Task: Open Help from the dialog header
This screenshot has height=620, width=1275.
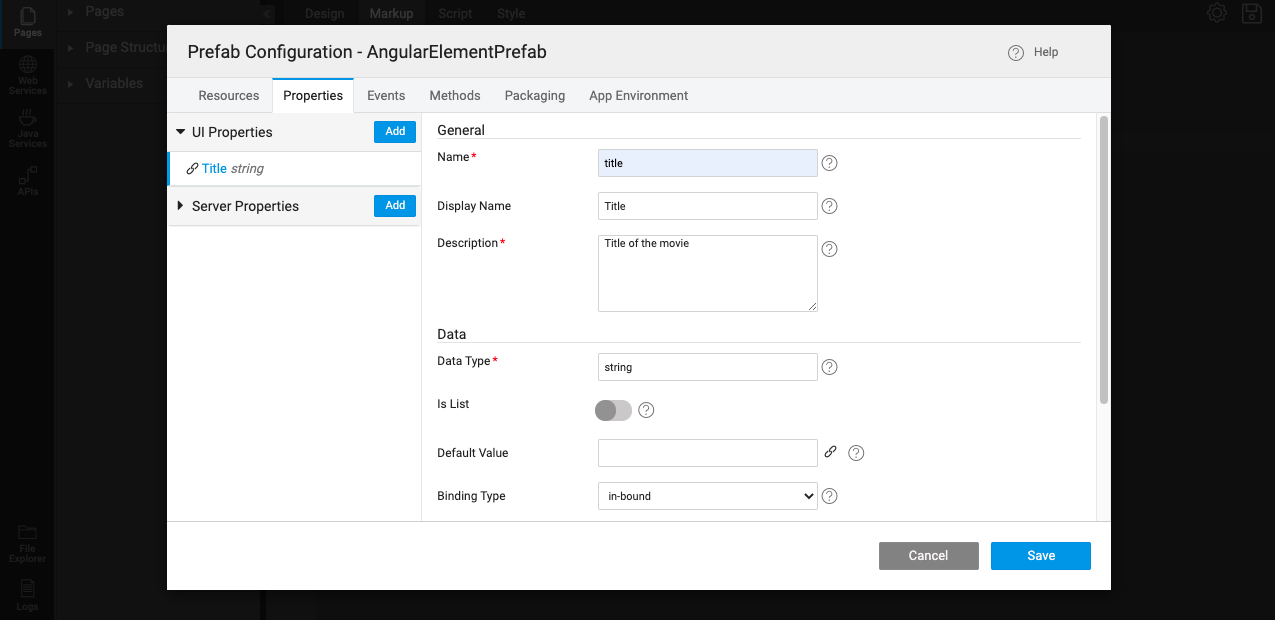Action: (x=1033, y=53)
